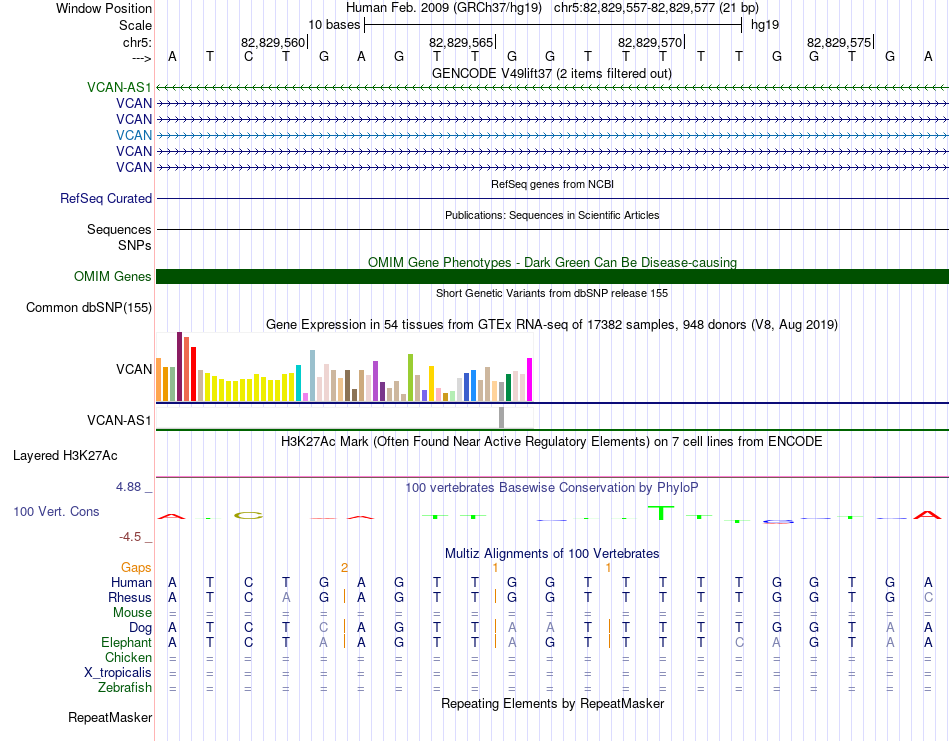Select the OMIM Genes track label
950x741 pixels.
click(113, 277)
